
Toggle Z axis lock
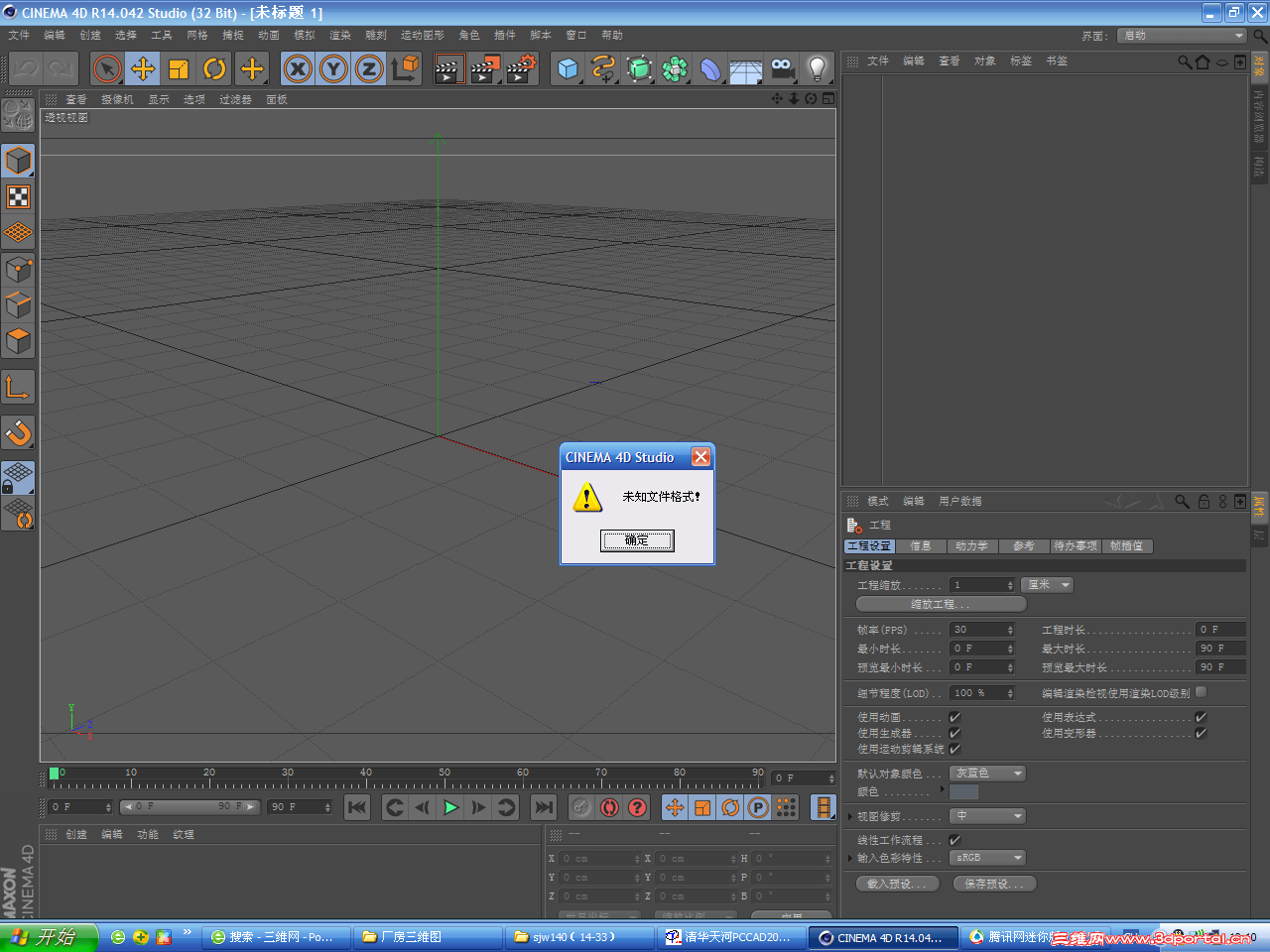[369, 68]
